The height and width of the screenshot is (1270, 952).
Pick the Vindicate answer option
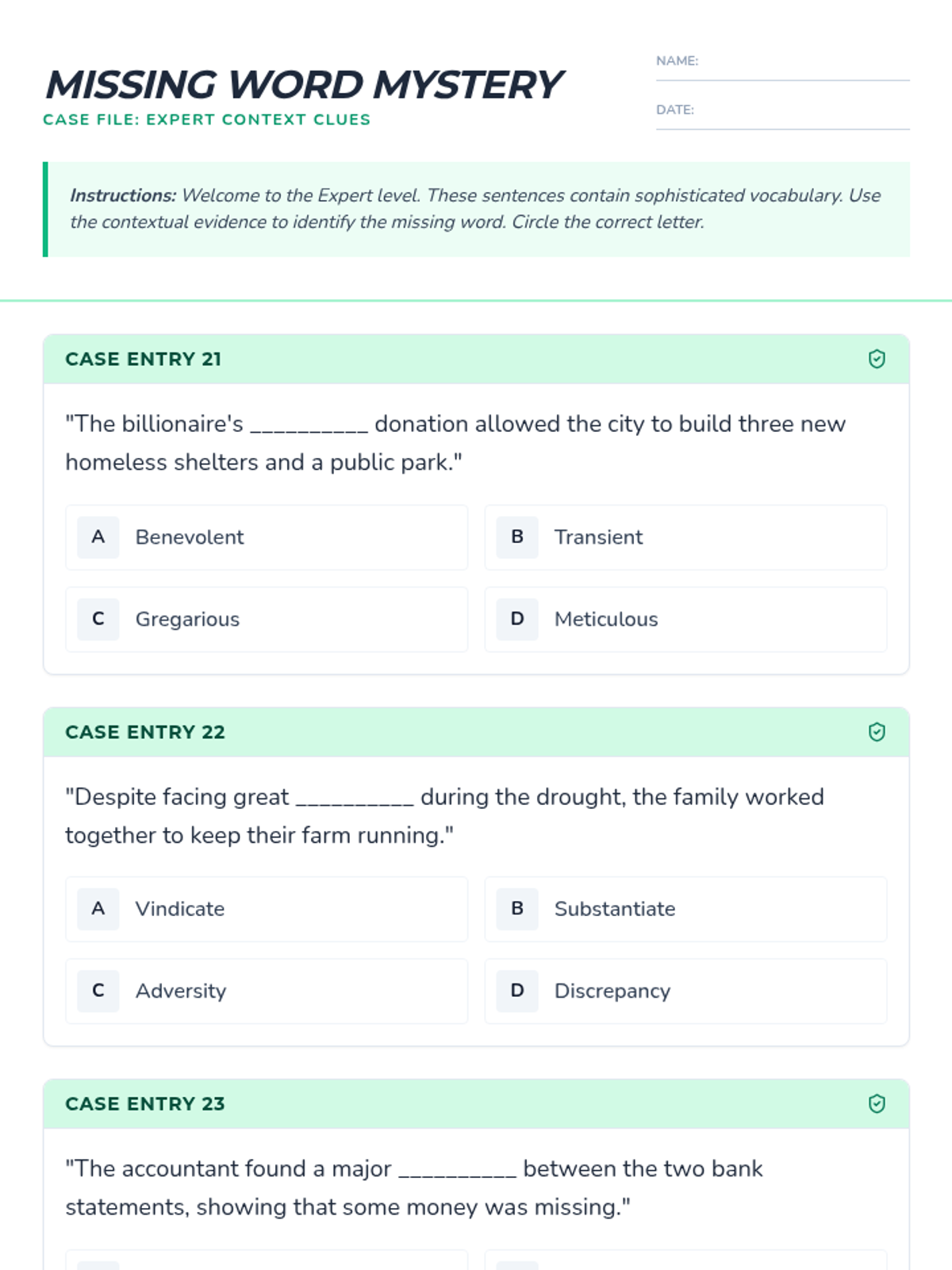267,909
